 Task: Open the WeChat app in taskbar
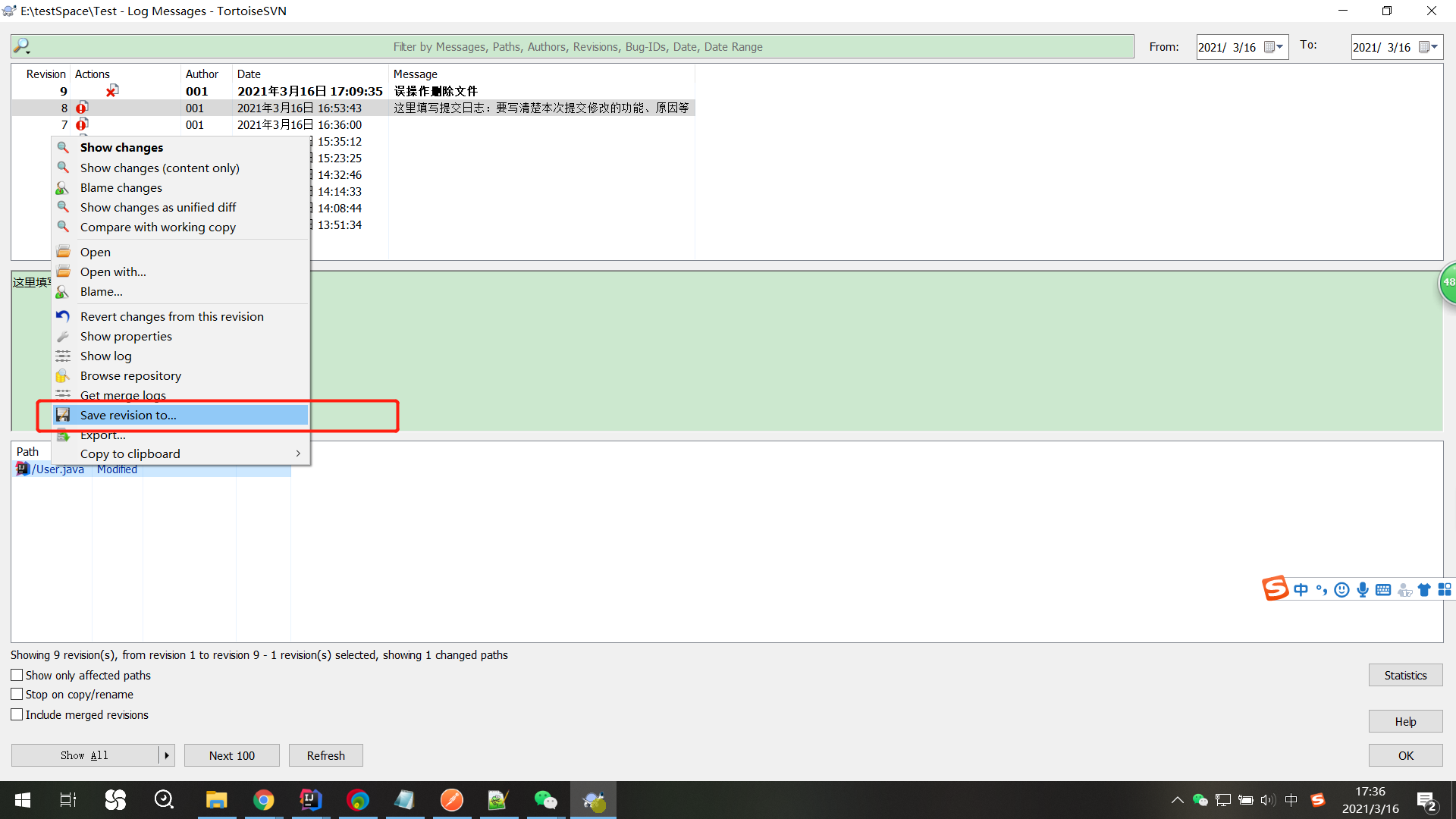click(x=545, y=800)
